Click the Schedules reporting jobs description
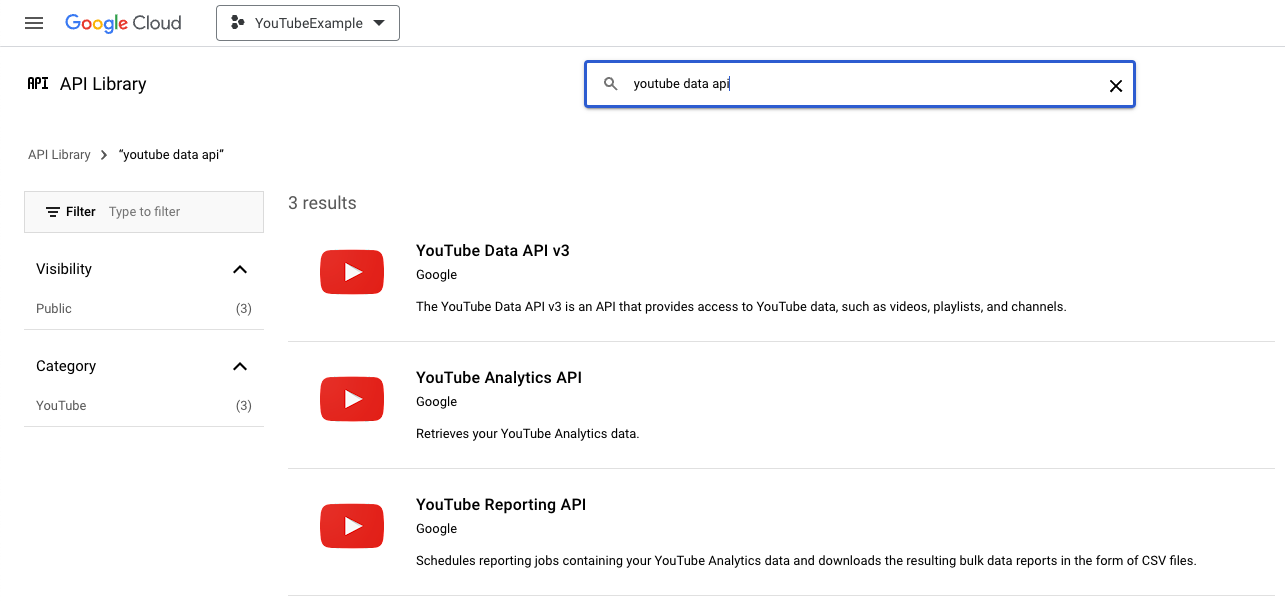Viewport: 1285px width, 605px height. click(x=806, y=561)
